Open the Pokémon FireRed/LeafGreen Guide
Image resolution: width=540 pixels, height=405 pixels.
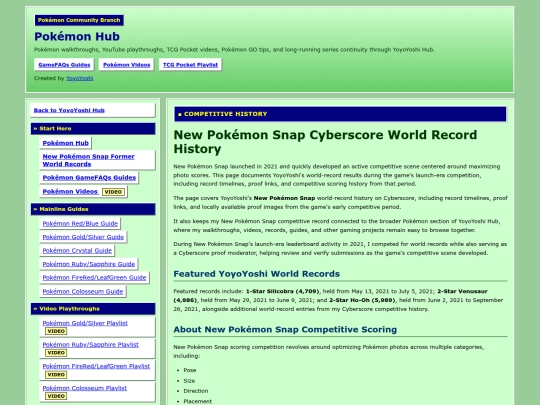point(94,278)
